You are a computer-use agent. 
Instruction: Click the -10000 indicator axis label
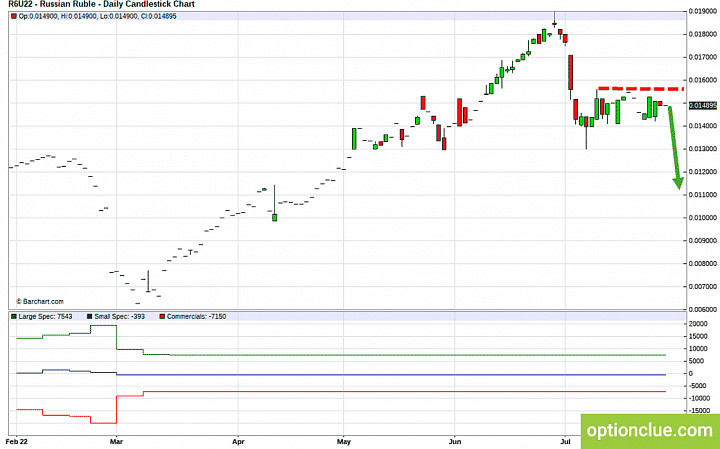pyautogui.click(x=698, y=398)
